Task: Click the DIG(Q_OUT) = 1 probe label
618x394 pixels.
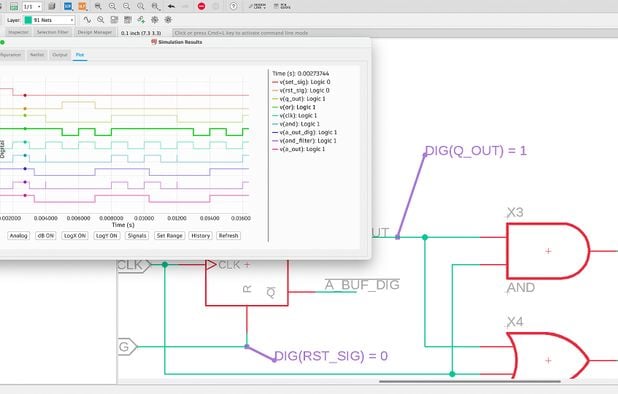Action: pos(475,151)
